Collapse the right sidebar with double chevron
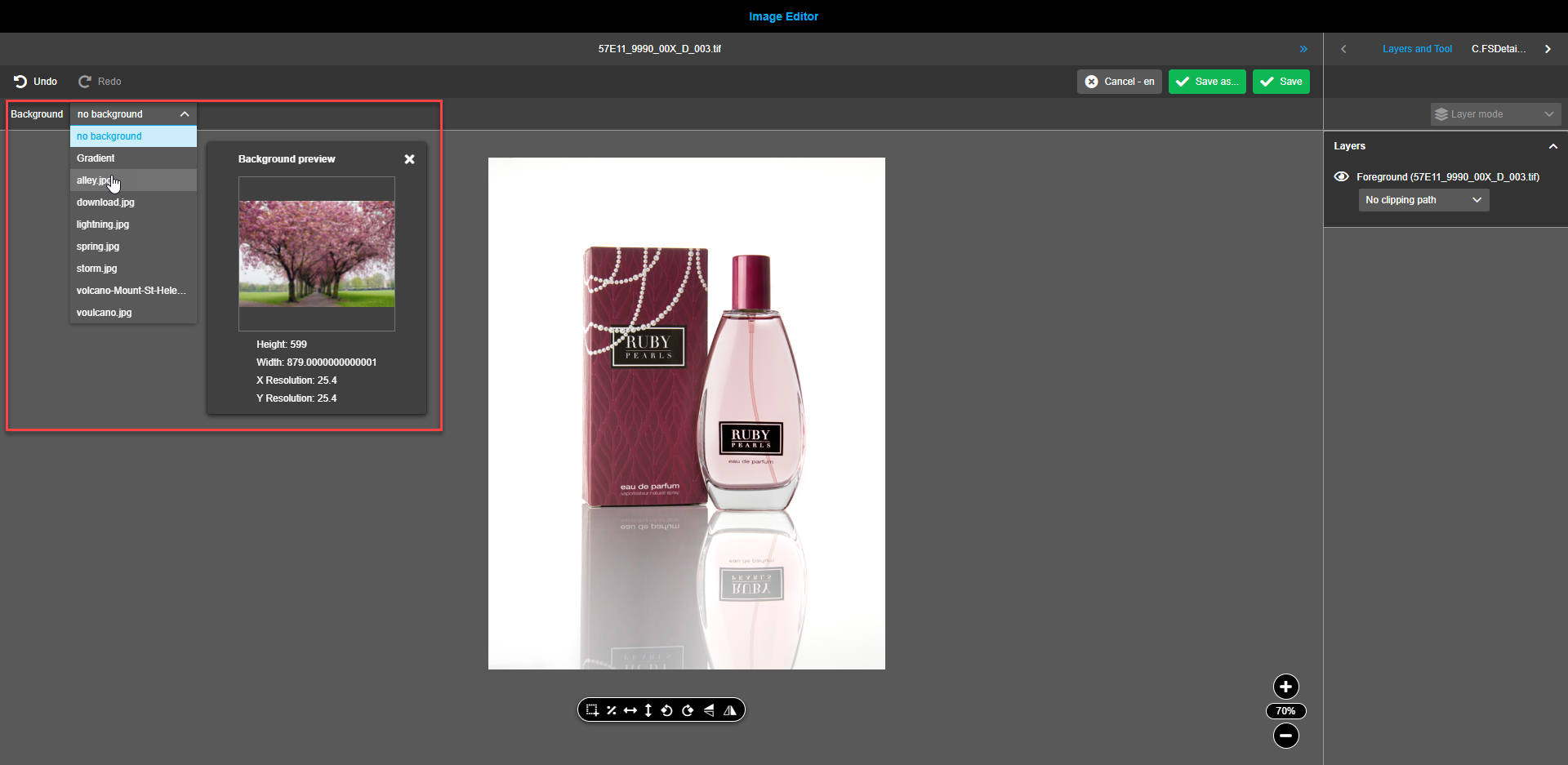 click(1303, 48)
